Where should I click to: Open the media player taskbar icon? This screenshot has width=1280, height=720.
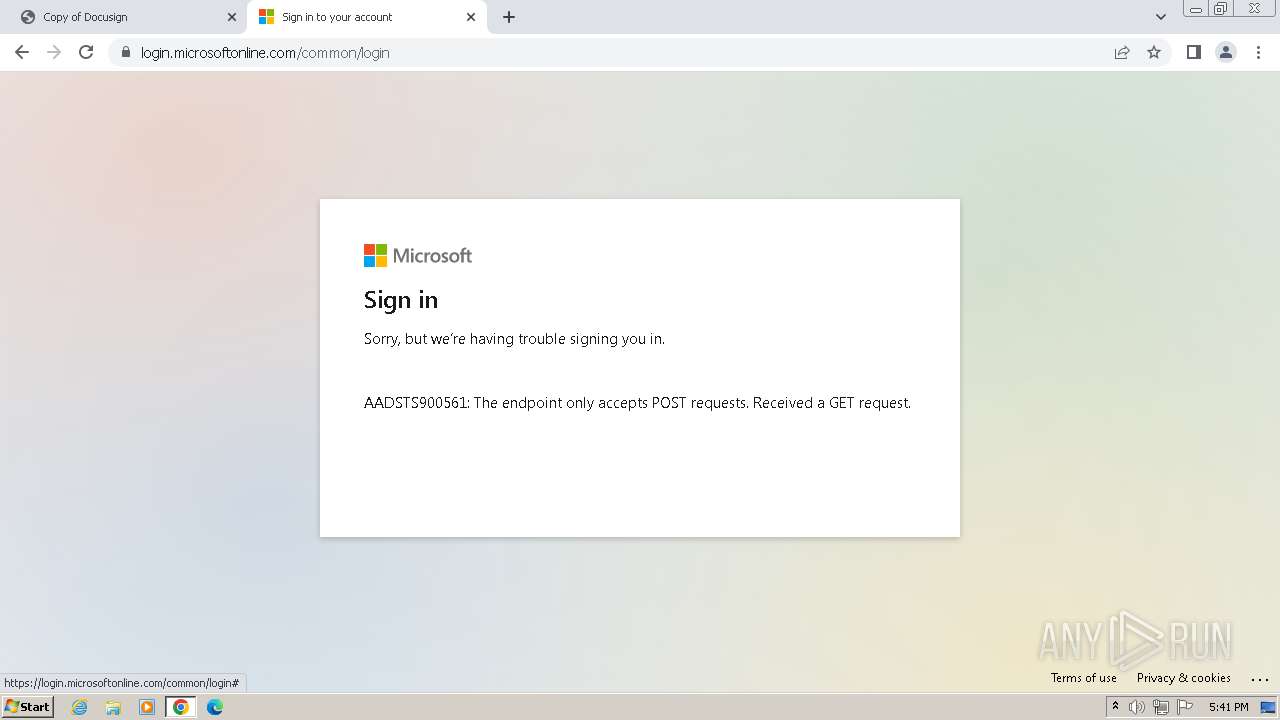tap(147, 707)
